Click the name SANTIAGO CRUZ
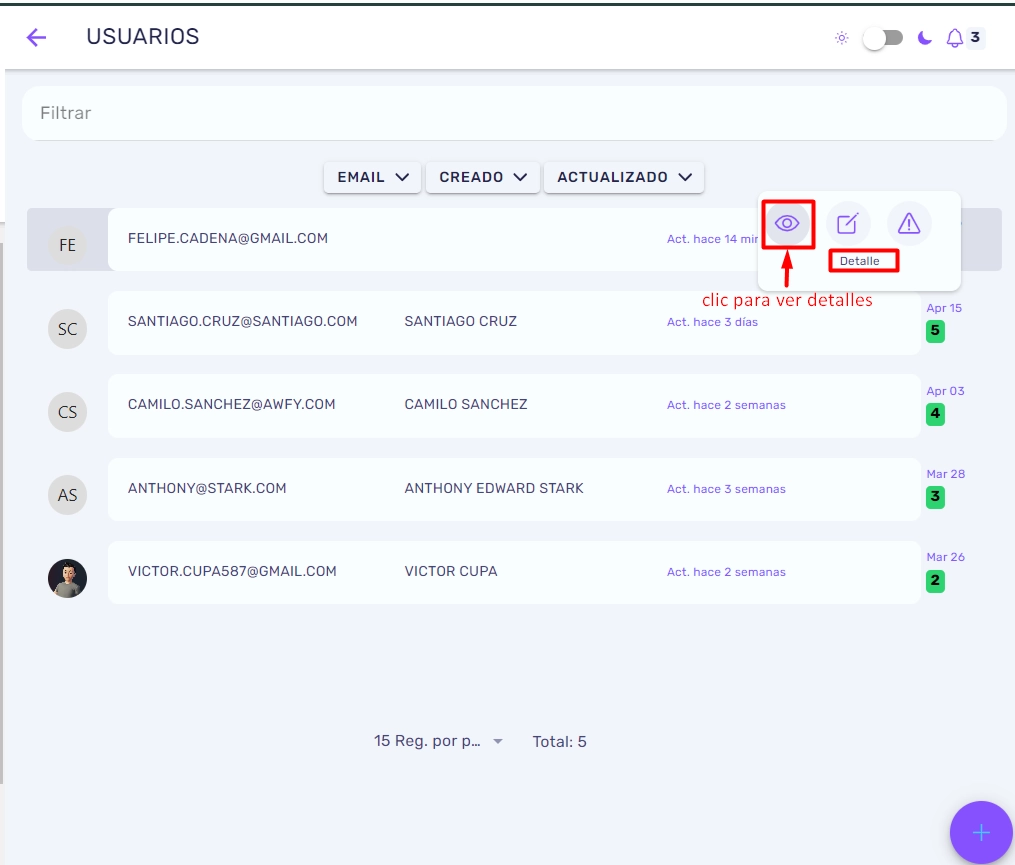 (x=460, y=321)
